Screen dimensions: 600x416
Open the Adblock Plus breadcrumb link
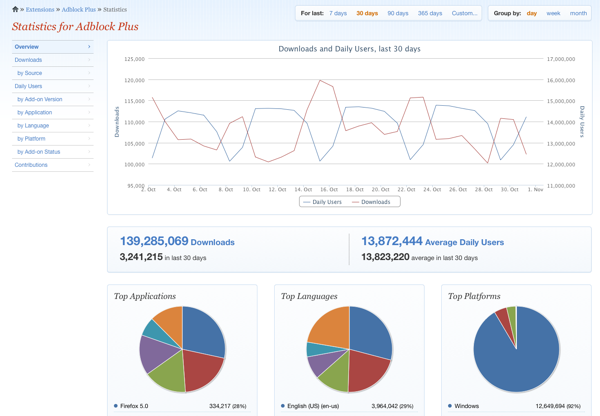pos(78,10)
